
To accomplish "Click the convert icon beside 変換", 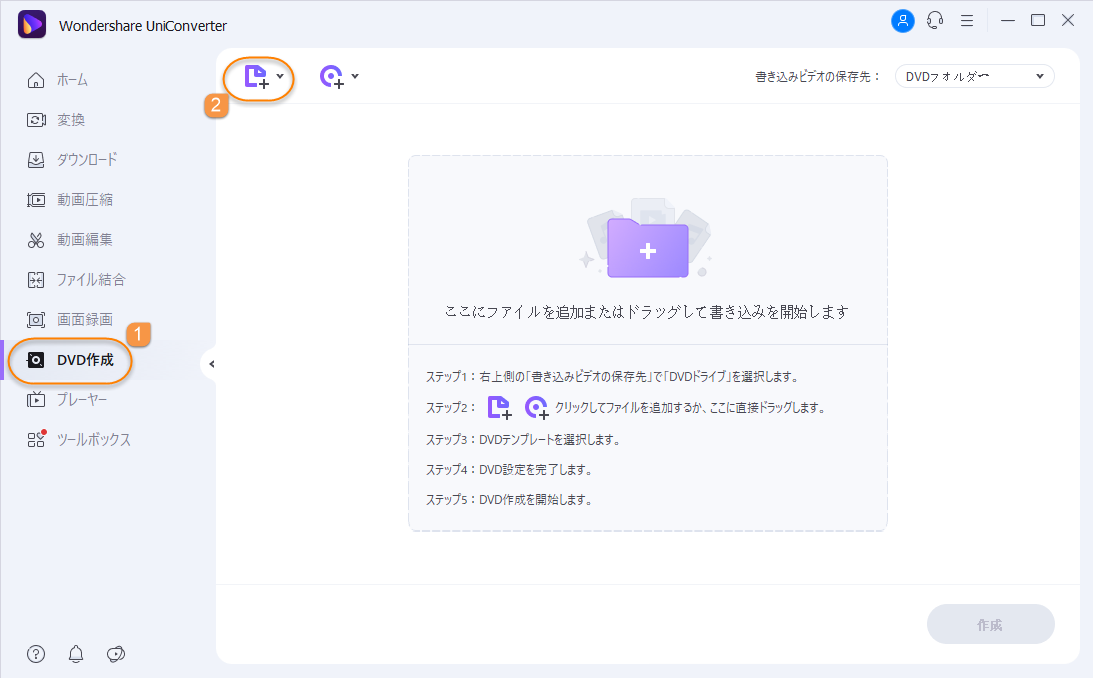I will [36, 120].
